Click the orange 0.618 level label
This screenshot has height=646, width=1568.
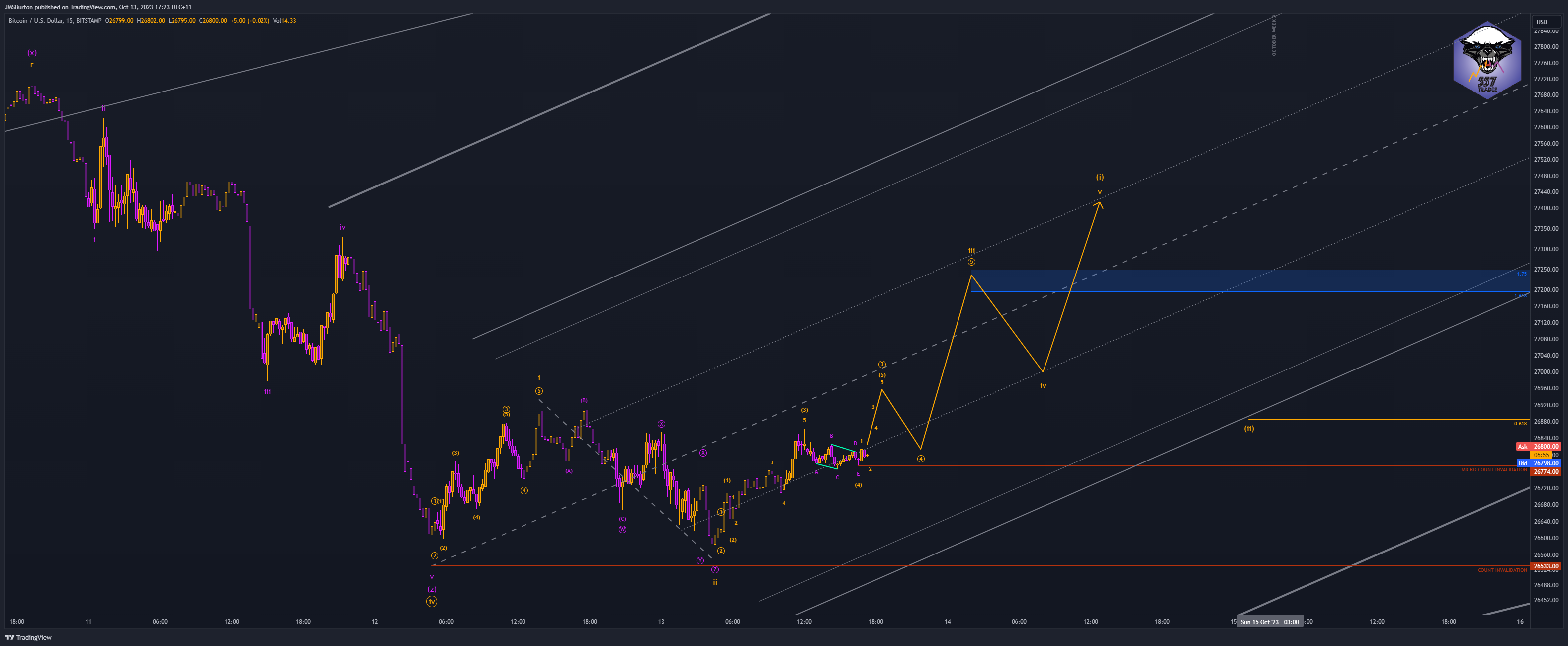click(1520, 423)
